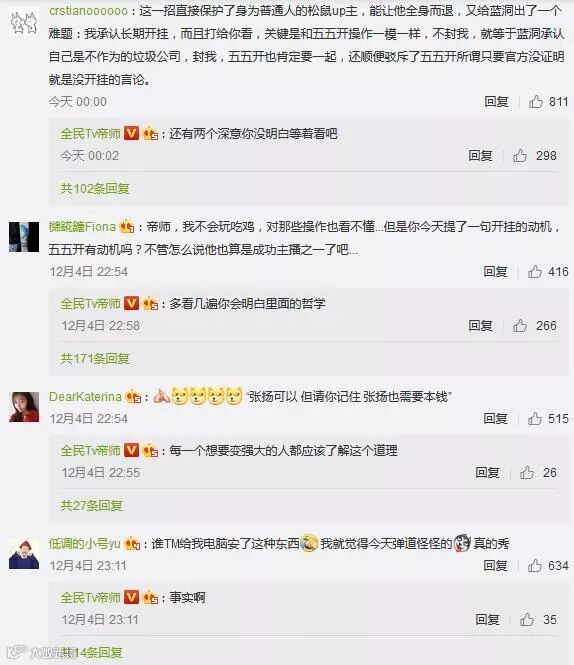Expand 共102条回复 thread

[95, 188]
